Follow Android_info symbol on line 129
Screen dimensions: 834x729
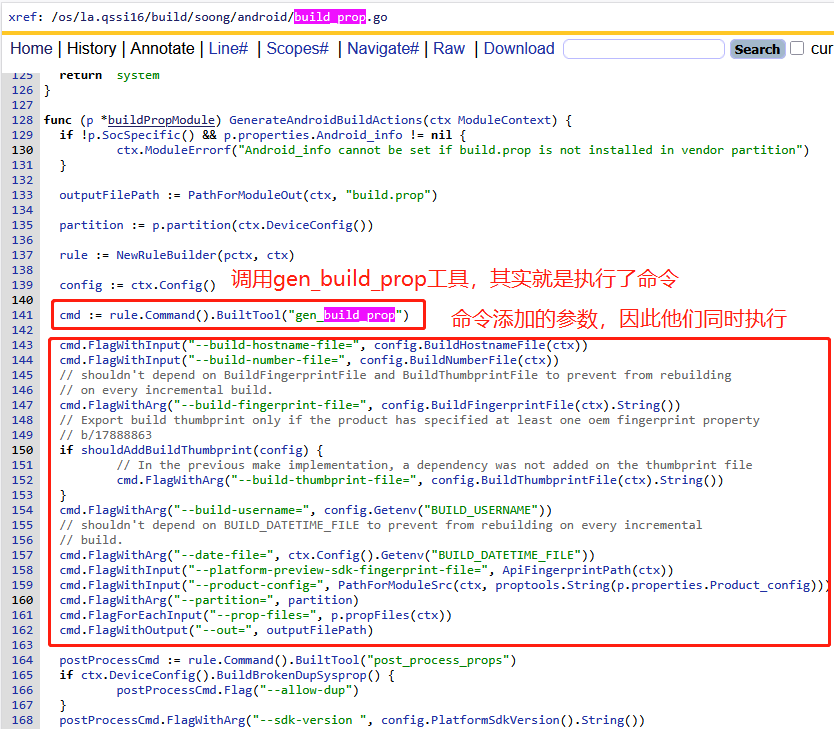(x=359, y=135)
